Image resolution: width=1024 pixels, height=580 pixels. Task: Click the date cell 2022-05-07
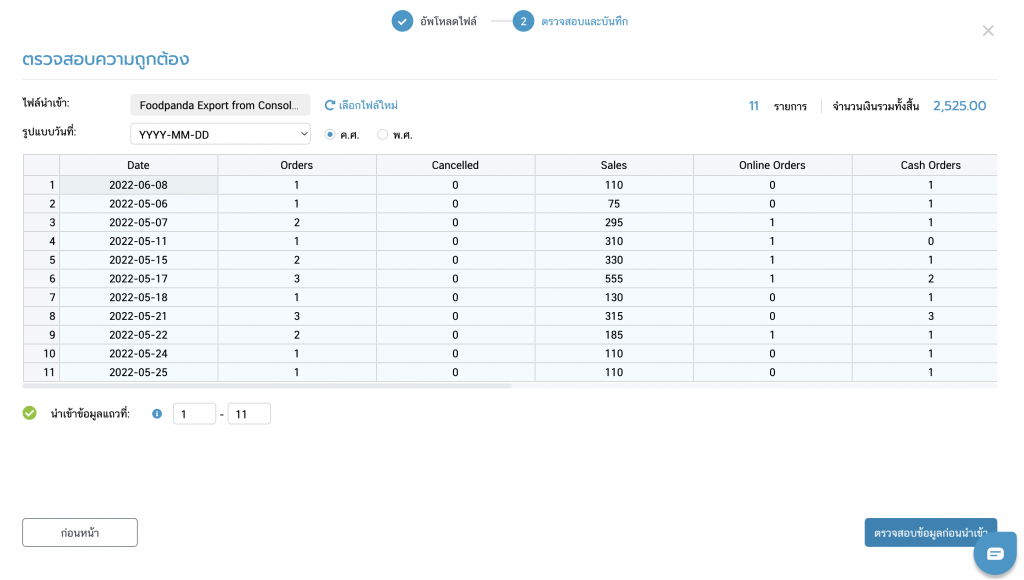138,222
